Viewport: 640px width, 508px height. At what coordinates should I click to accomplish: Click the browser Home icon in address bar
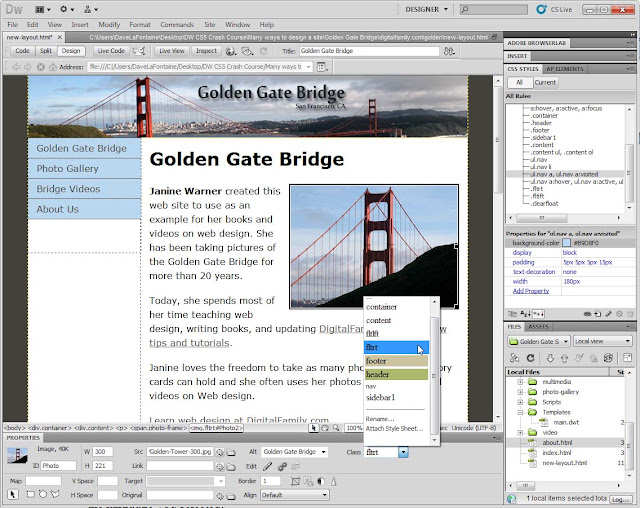[53, 67]
